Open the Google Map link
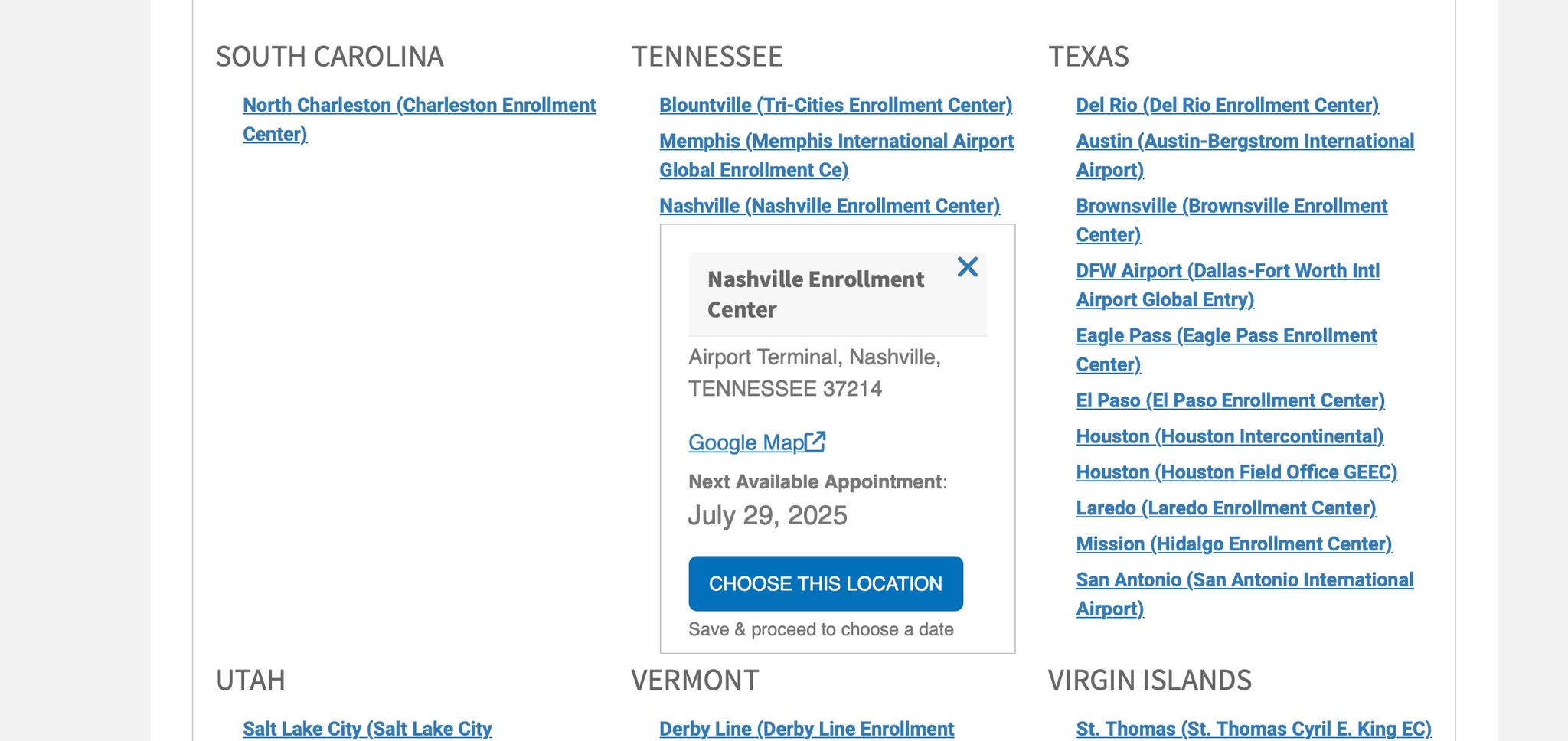1568x741 pixels. 746,442
